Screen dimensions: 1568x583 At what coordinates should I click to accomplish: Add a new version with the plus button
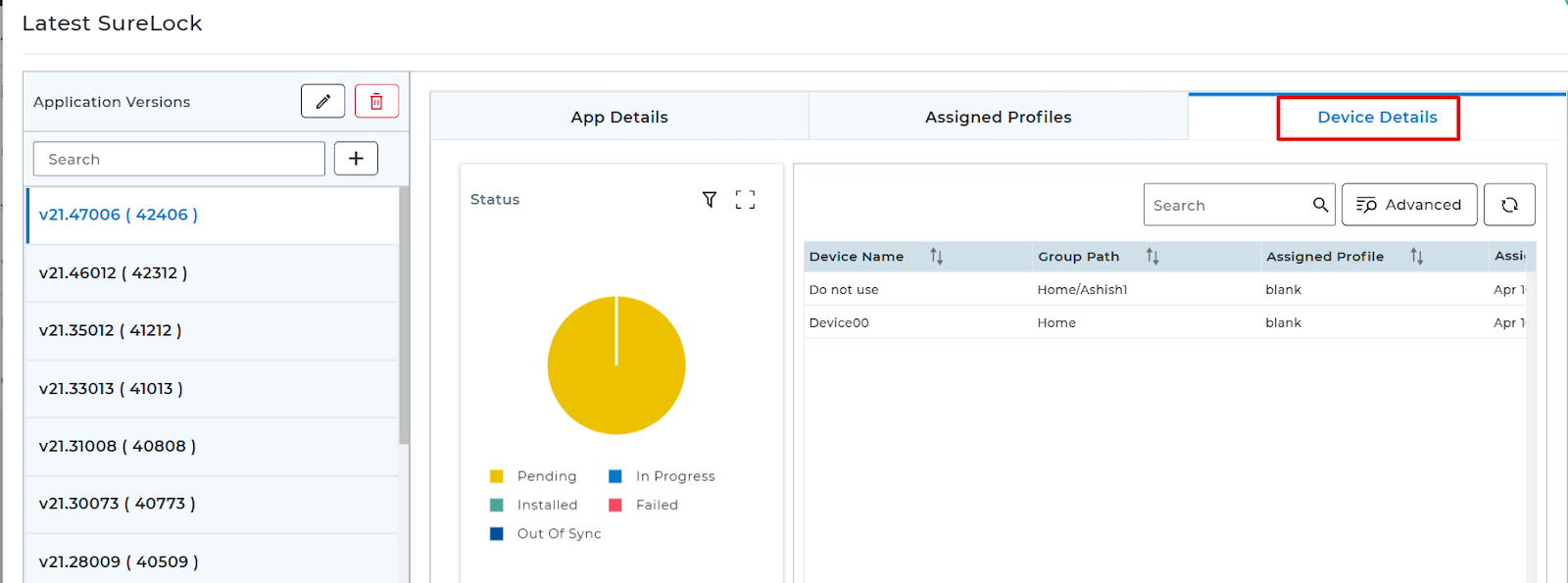click(x=356, y=159)
